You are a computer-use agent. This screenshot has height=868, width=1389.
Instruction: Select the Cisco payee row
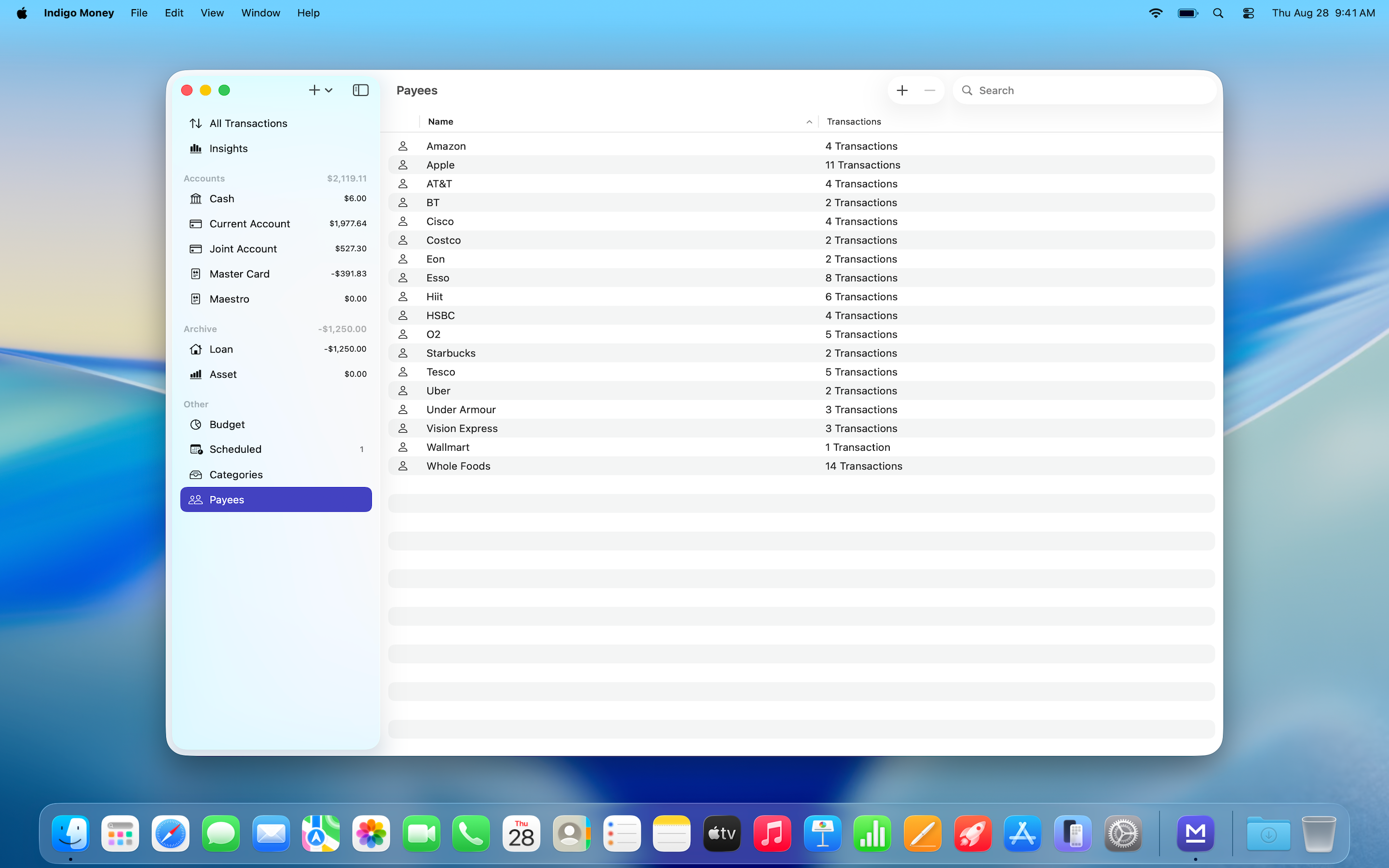[x=801, y=222]
